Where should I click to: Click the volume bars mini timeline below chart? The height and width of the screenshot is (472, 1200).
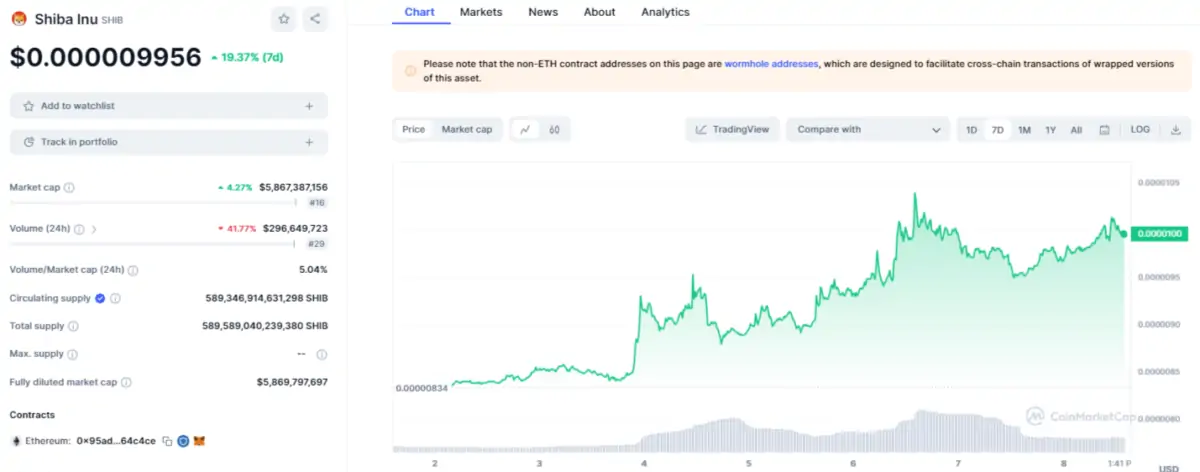click(759, 431)
